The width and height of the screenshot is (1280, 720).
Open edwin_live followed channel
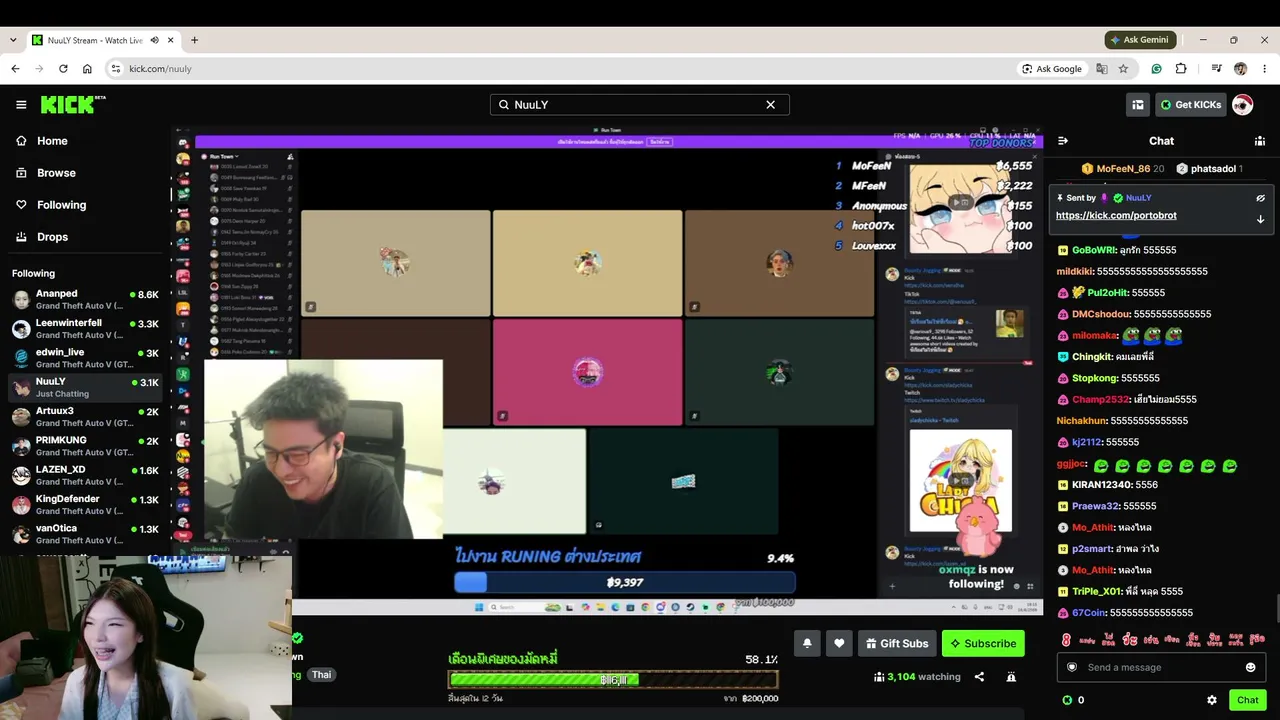[x=85, y=358]
